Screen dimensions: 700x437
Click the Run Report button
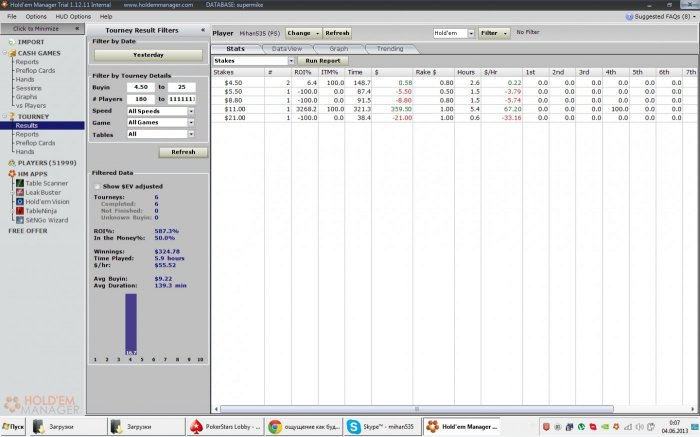coord(323,61)
